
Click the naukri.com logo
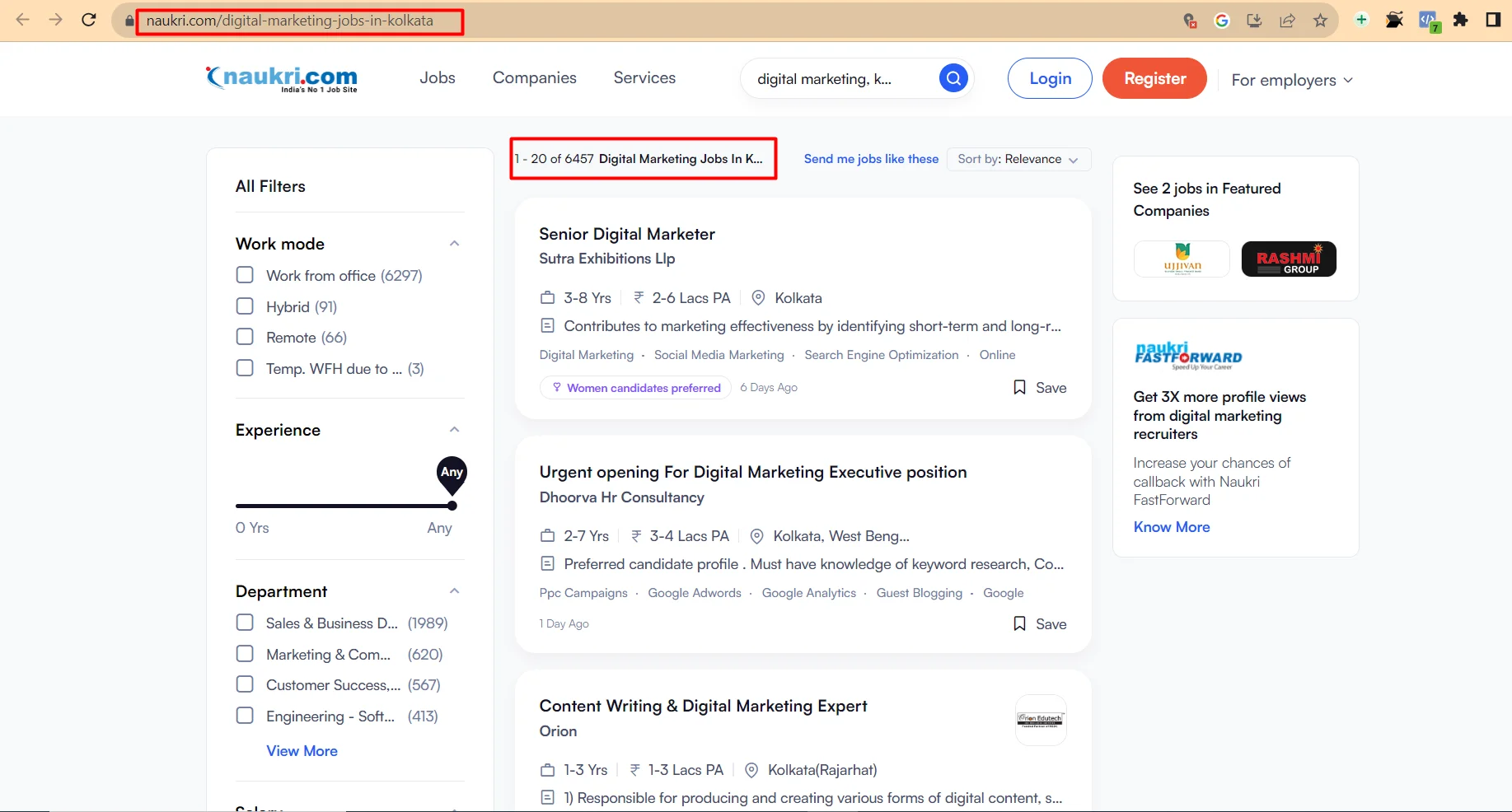click(x=282, y=78)
